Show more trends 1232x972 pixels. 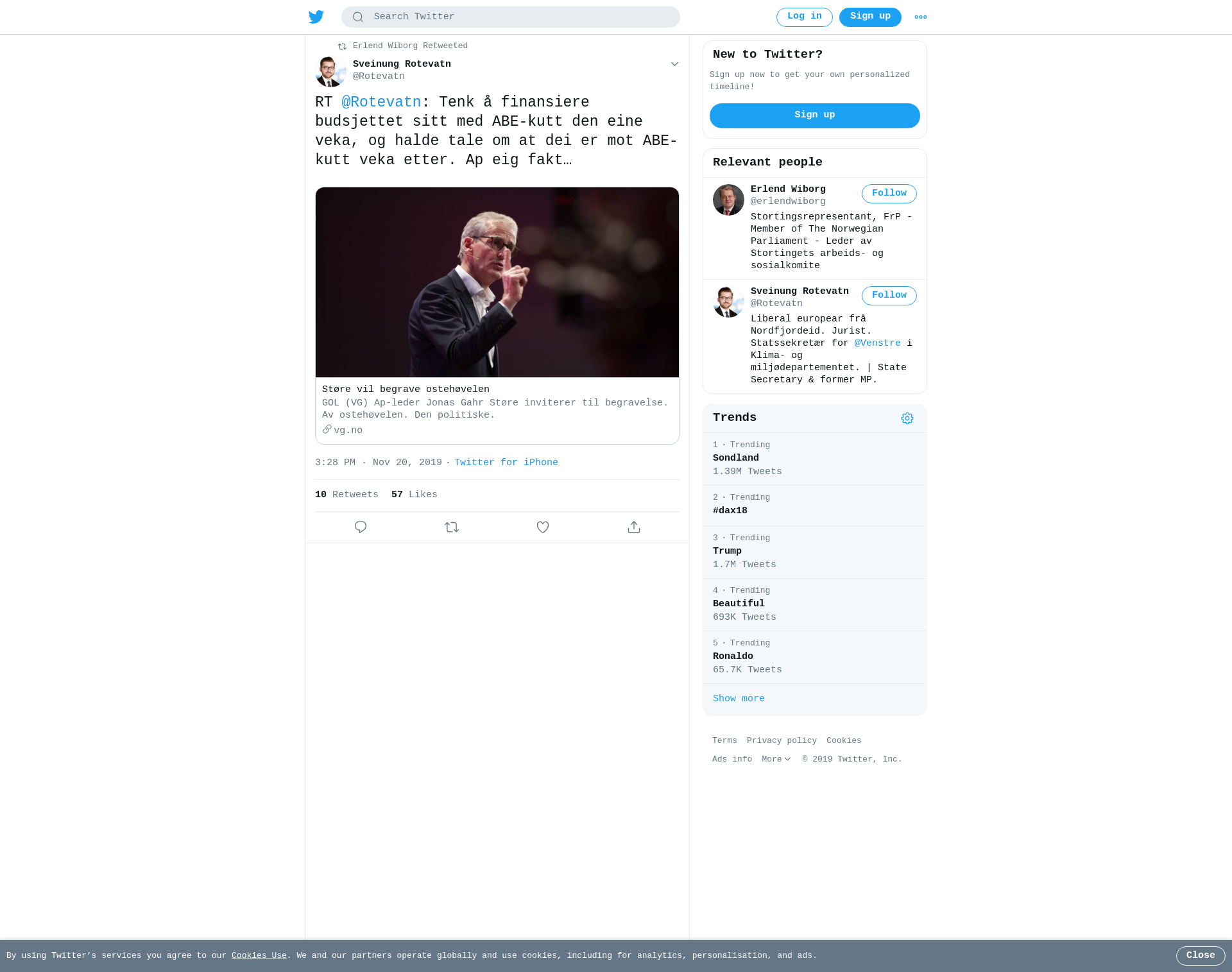pyautogui.click(x=739, y=699)
